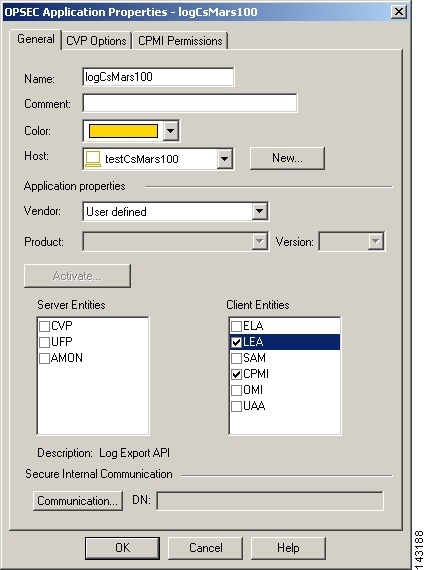Close the OPSEC Application Properties dialog
This screenshot has width=425, height=570.
(x=399, y=12)
